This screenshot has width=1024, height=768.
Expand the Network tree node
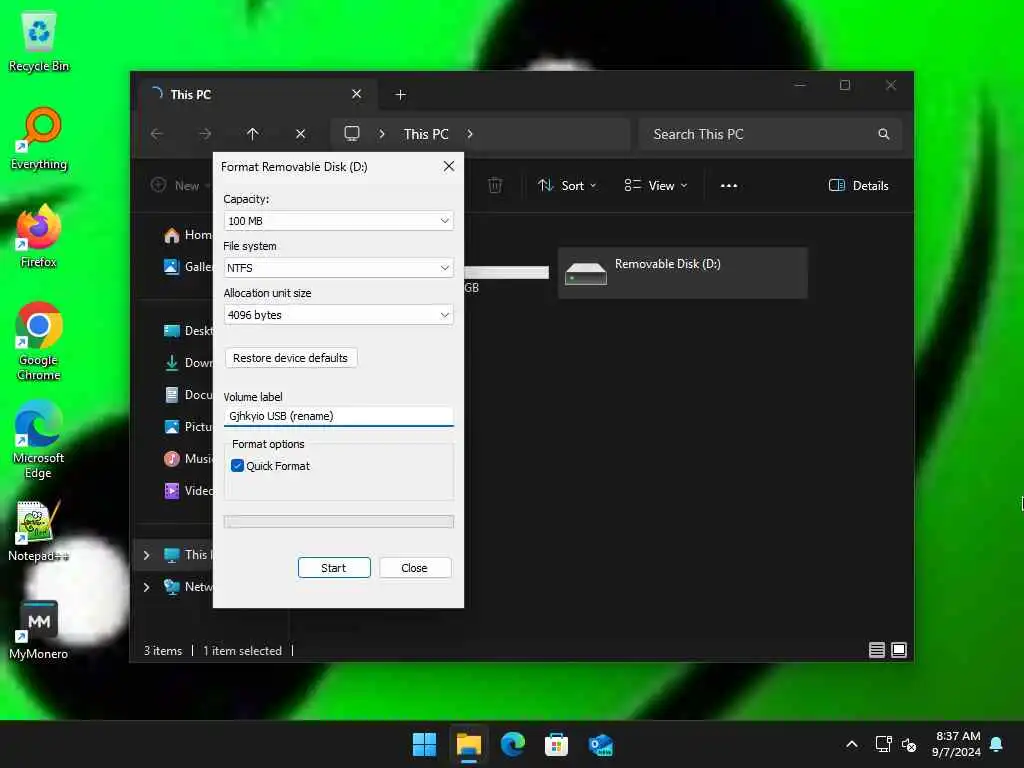point(146,587)
